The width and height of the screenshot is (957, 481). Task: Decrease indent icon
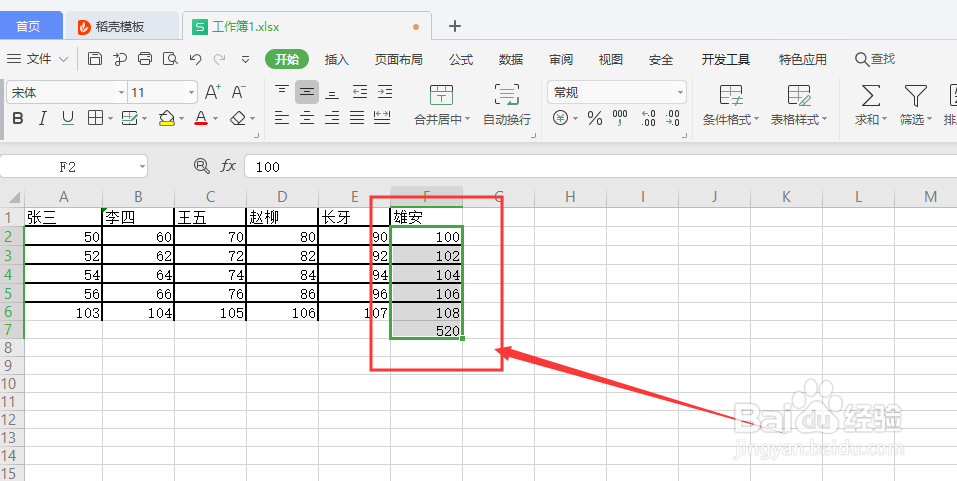coord(360,92)
